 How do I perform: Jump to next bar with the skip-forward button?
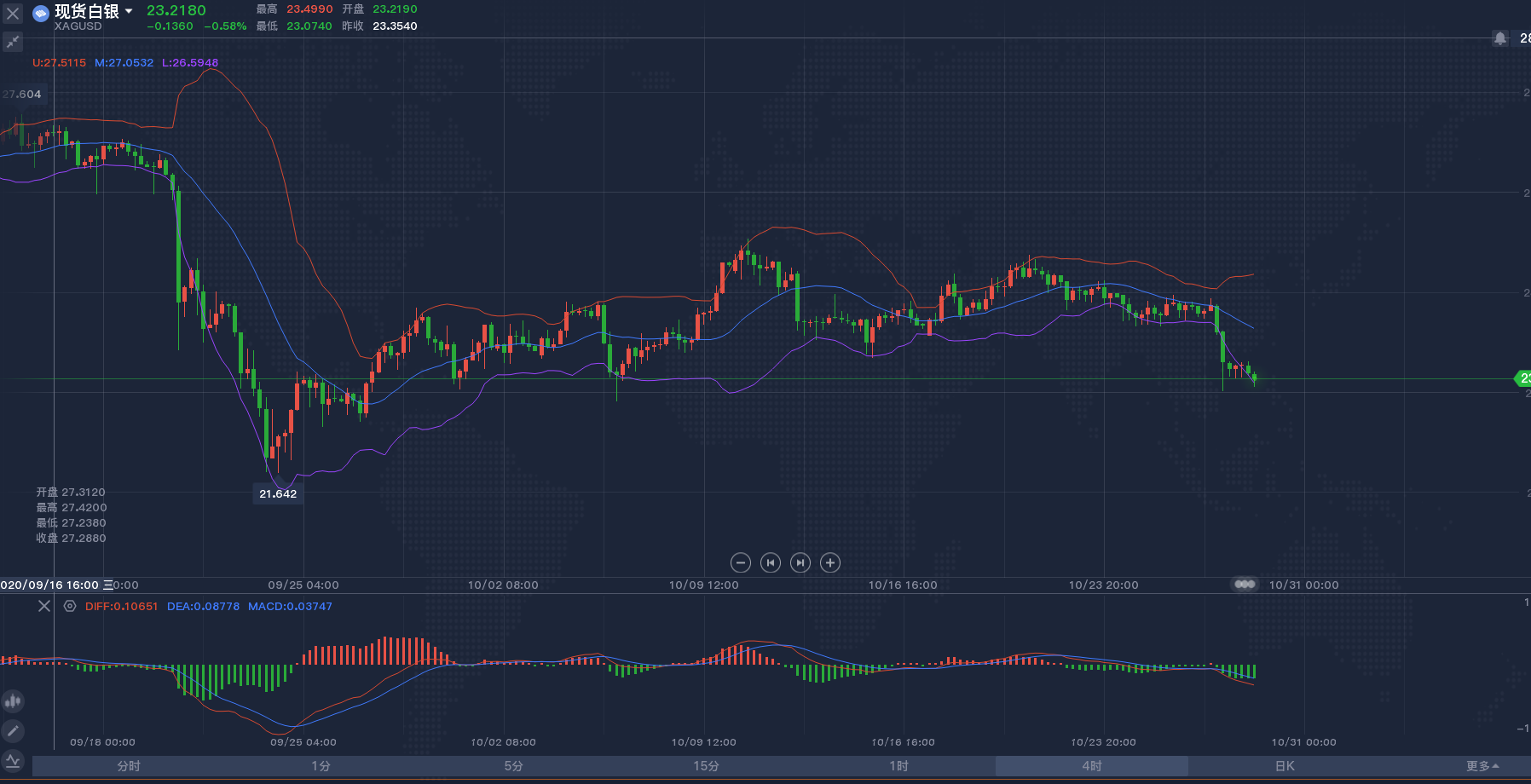[x=800, y=562]
